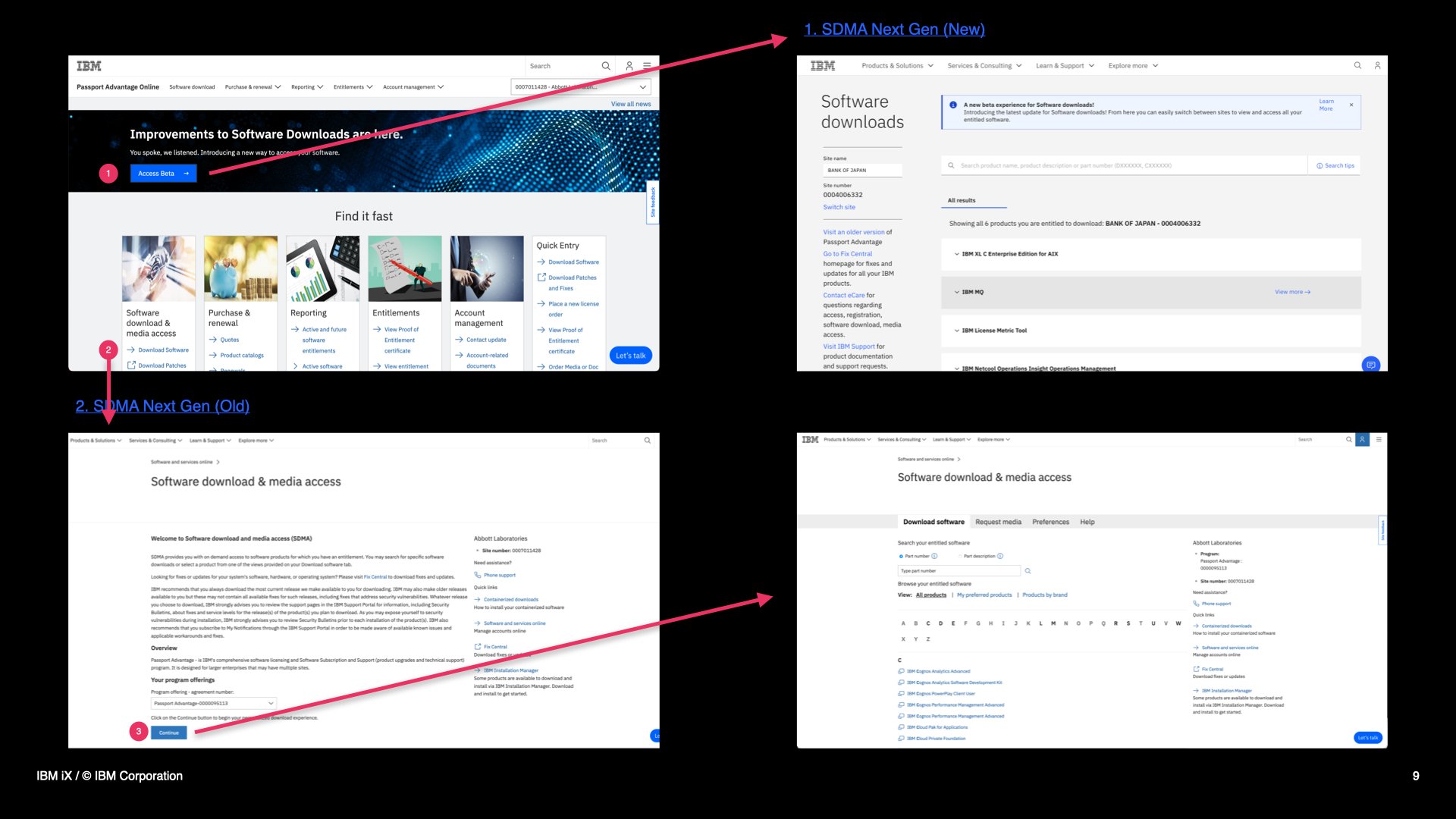Click the Software download card image
Image resolution: width=1456 pixels, height=819 pixels.
tap(158, 268)
